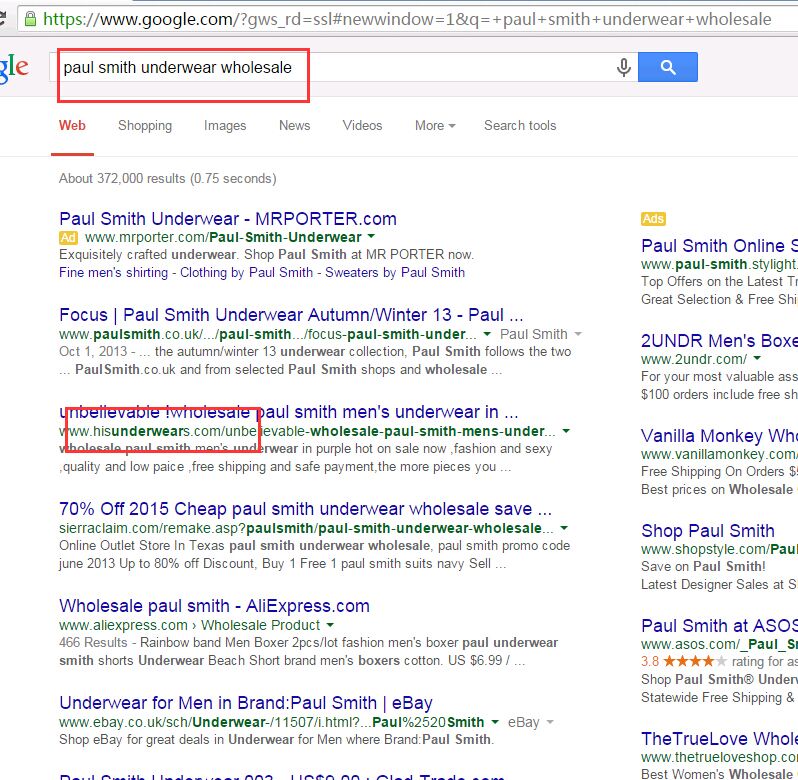
Task: Switch to the Images tab
Action: click(225, 126)
